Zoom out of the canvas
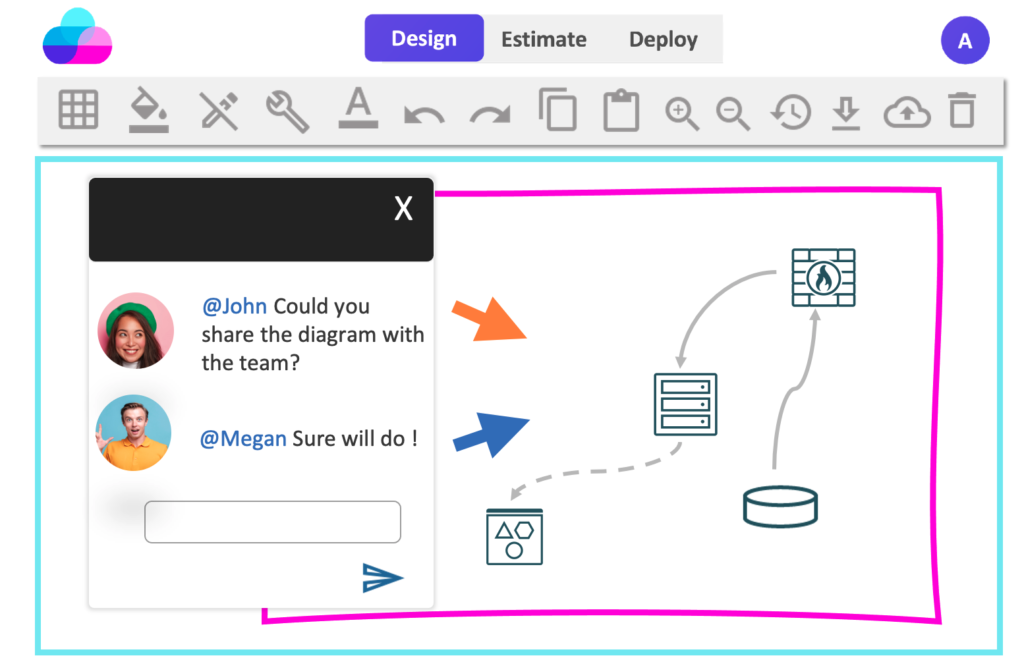The image size is (1024, 662). click(733, 114)
